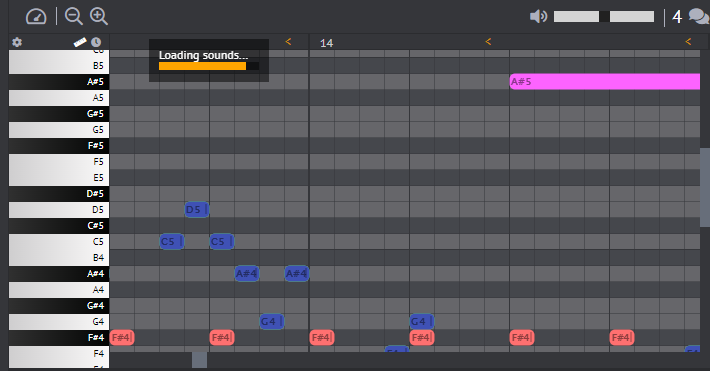Select the ruler icon above the piano
This screenshot has height=371, width=710.
(80, 42)
